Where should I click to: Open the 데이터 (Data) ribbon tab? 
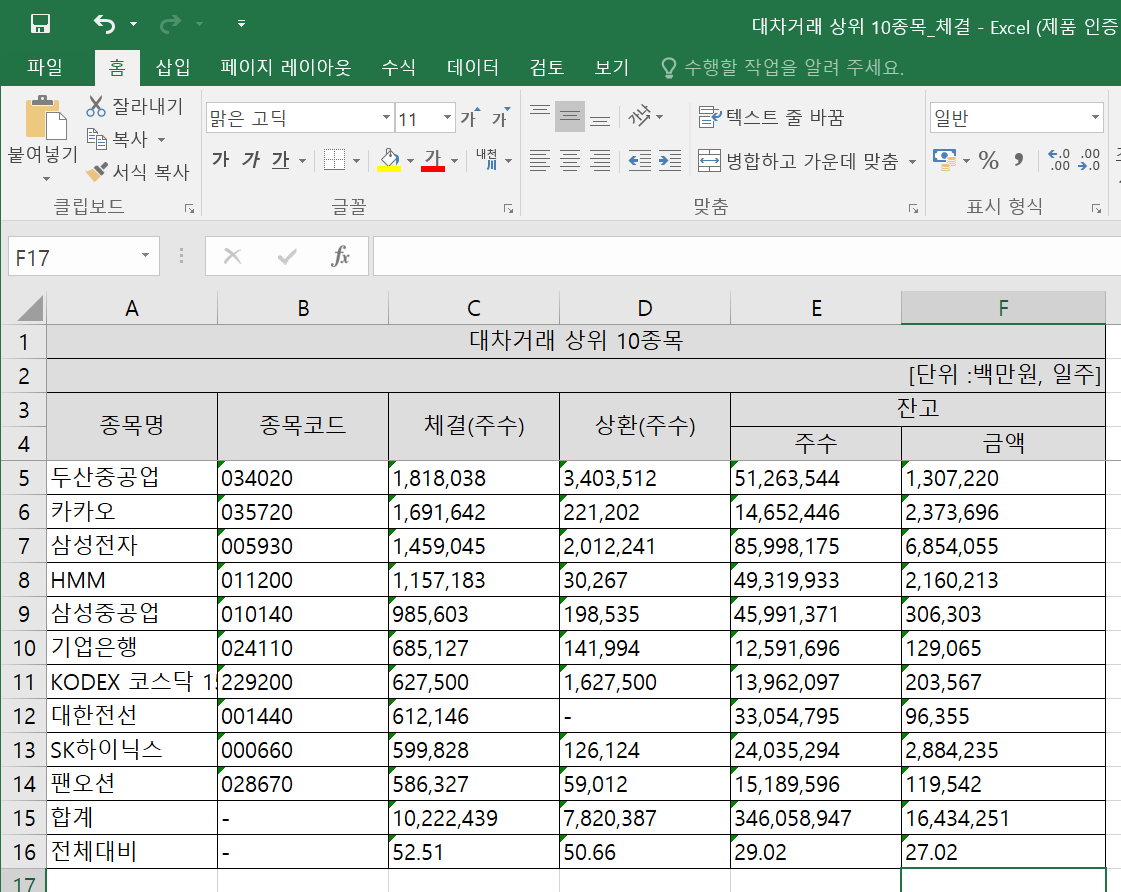click(473, 68)
